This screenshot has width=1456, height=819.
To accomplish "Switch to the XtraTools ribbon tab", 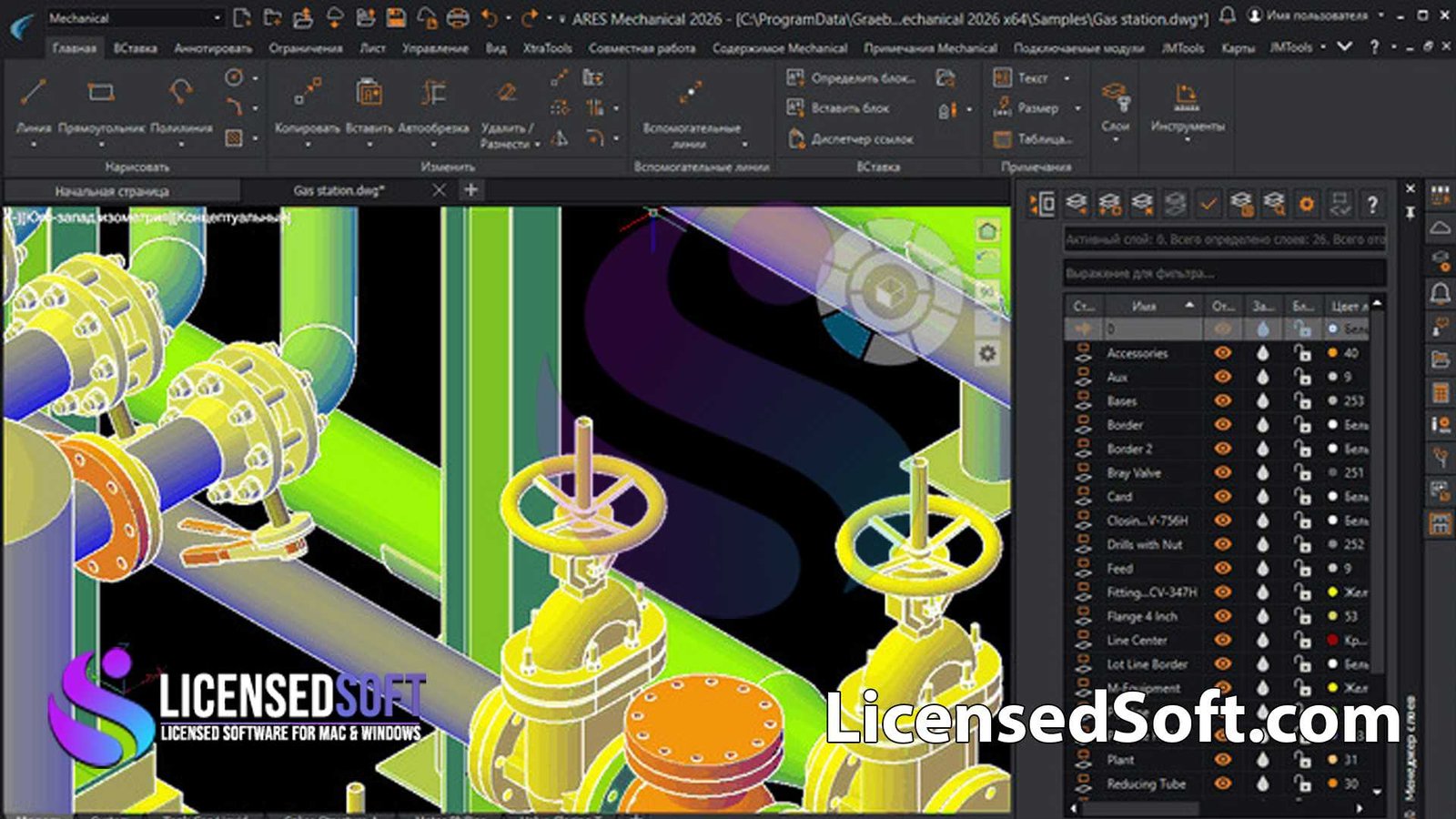I will pyautogui.click(x=548, y=48).
